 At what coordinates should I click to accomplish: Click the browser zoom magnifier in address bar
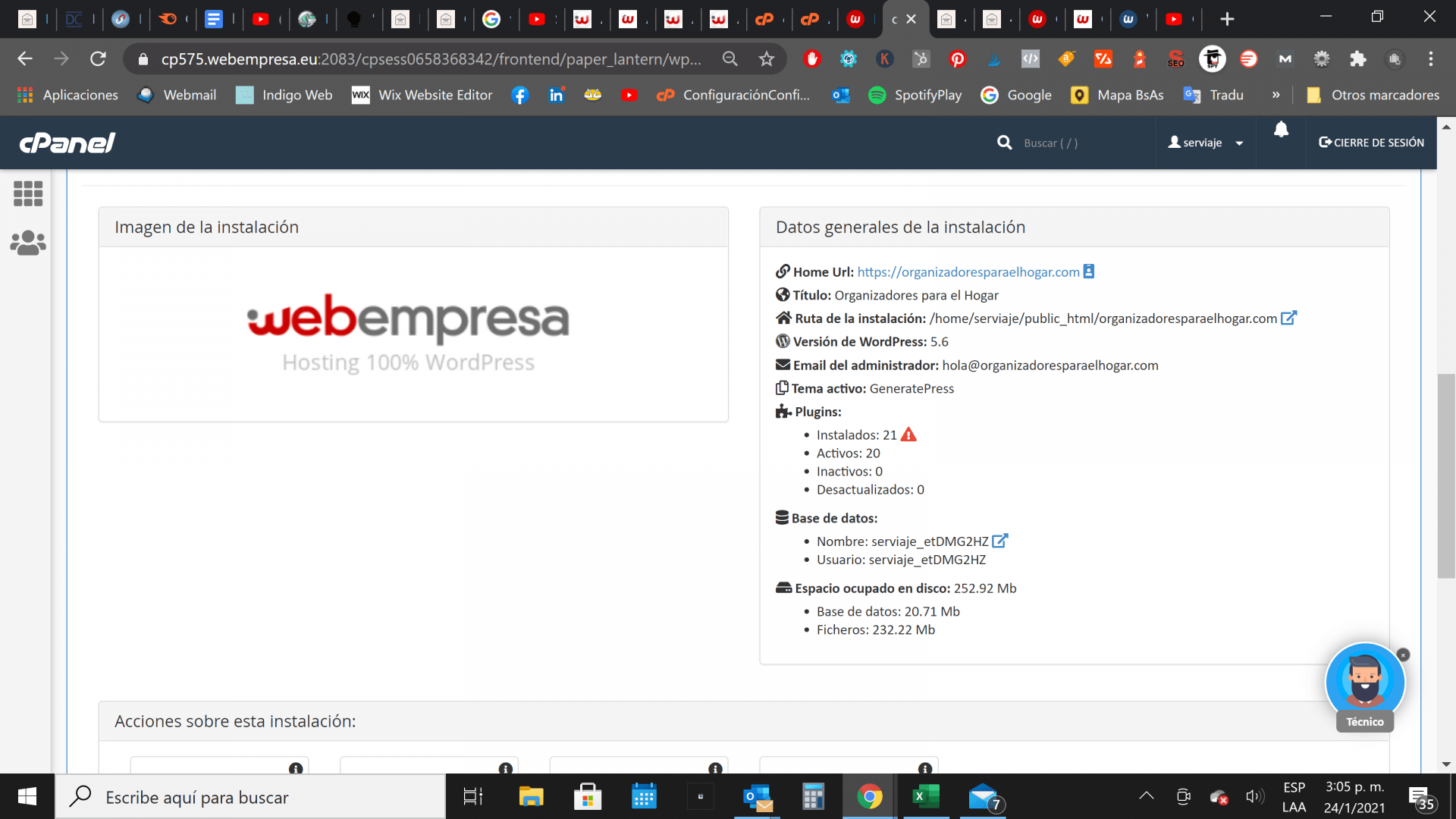(730, 58)
